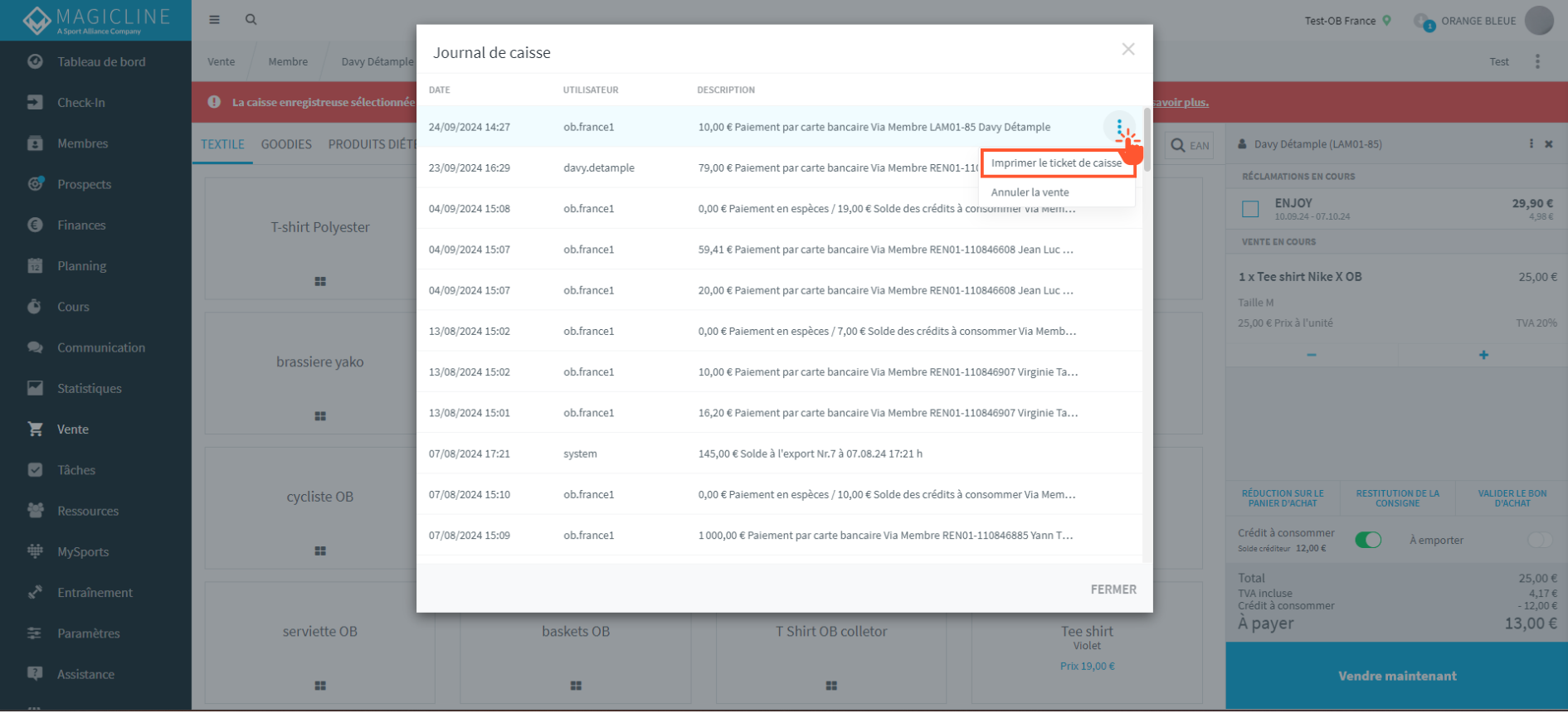1568x718 pixels.
Task: Open the more options dots next to Test
Action: click(x=1537, y=61)
